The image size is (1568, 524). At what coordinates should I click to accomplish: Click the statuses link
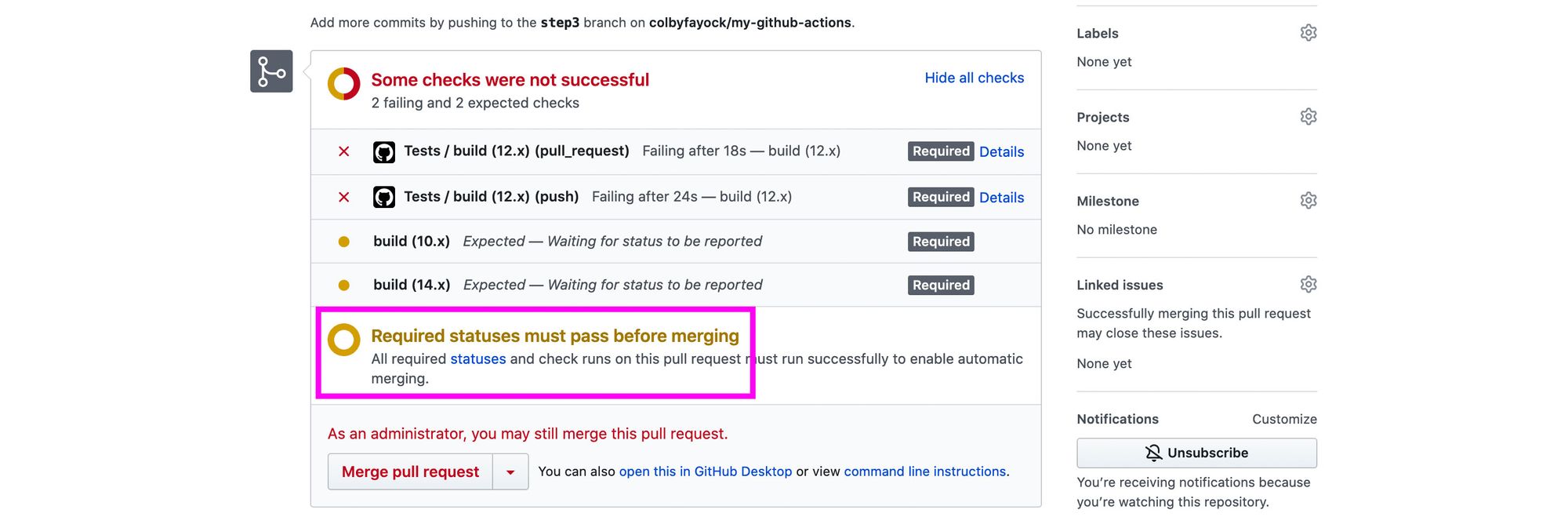tap(478, 358)
